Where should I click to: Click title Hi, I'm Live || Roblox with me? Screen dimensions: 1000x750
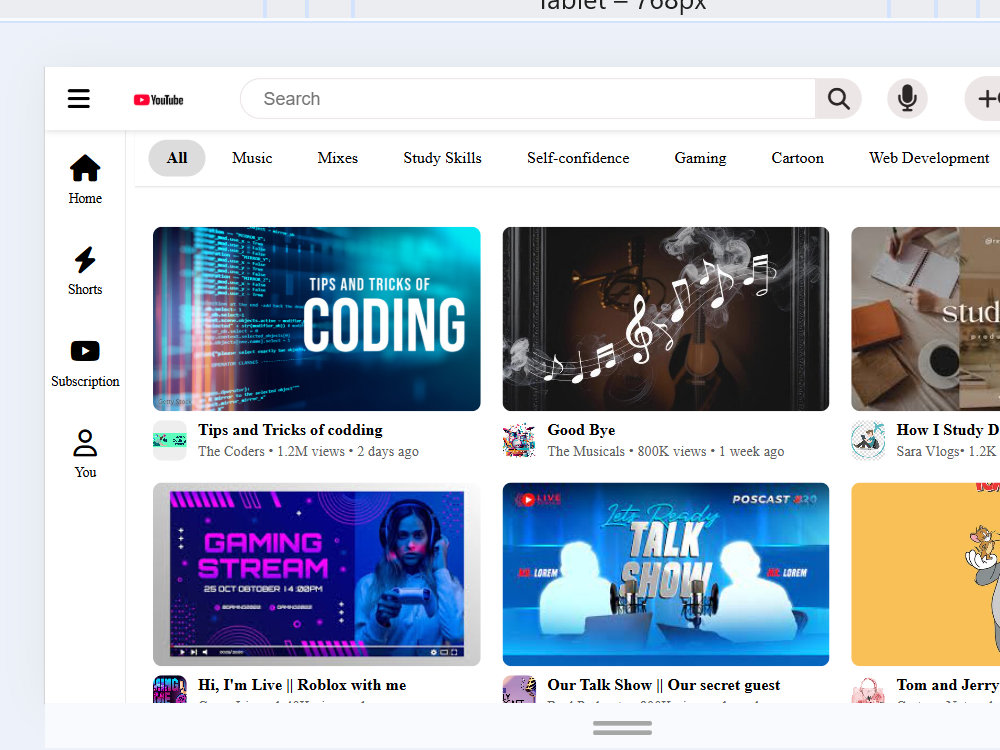click(302, 685)
